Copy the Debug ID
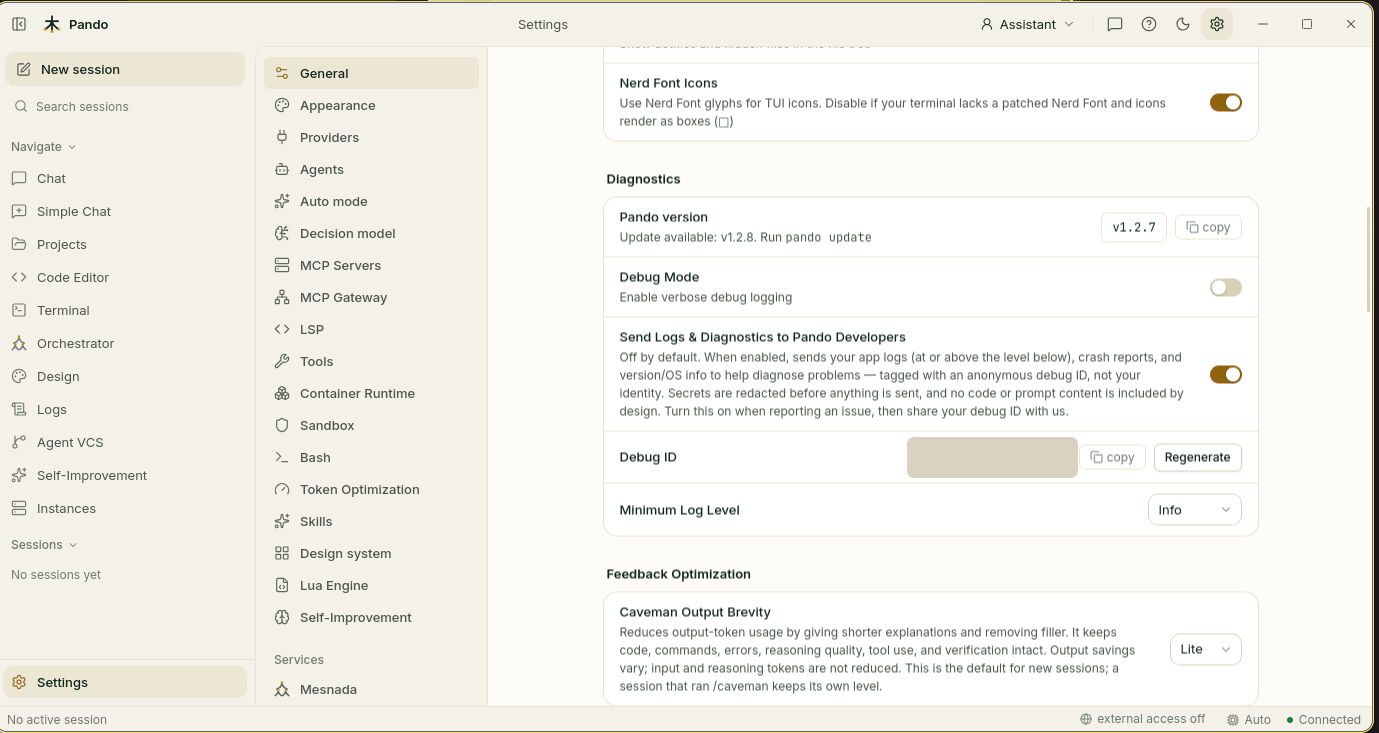 click(x=1112, y=457)
